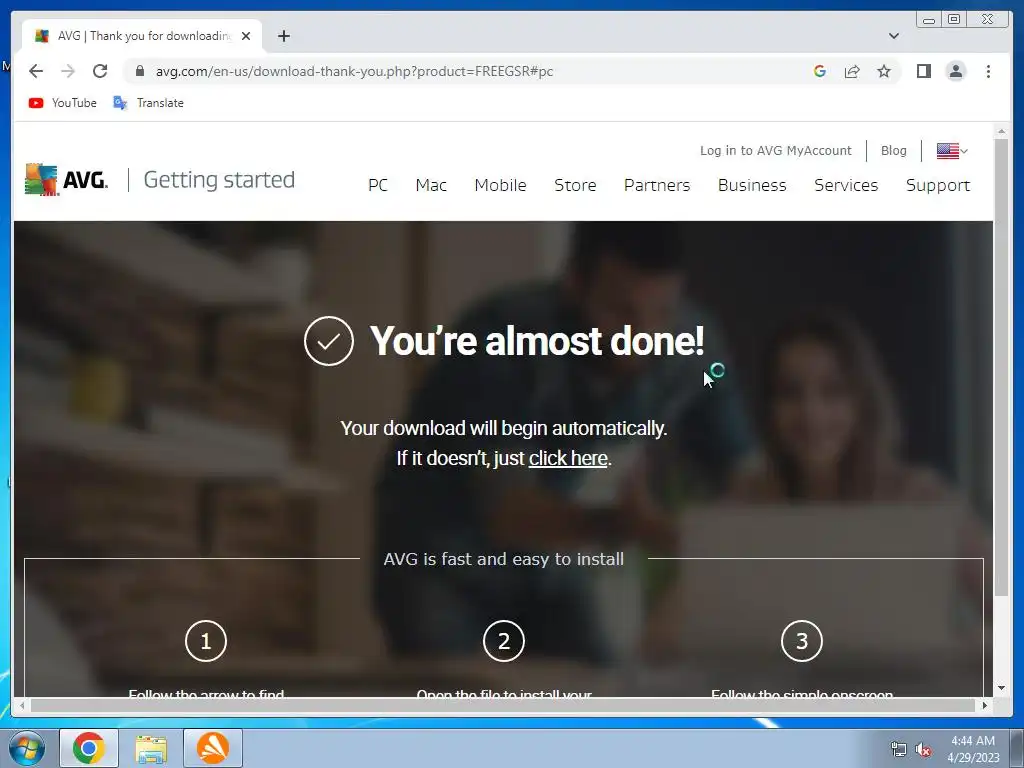Click the address bar URL
Viewport: 1024px width, 768px height.
coord(354,71)
